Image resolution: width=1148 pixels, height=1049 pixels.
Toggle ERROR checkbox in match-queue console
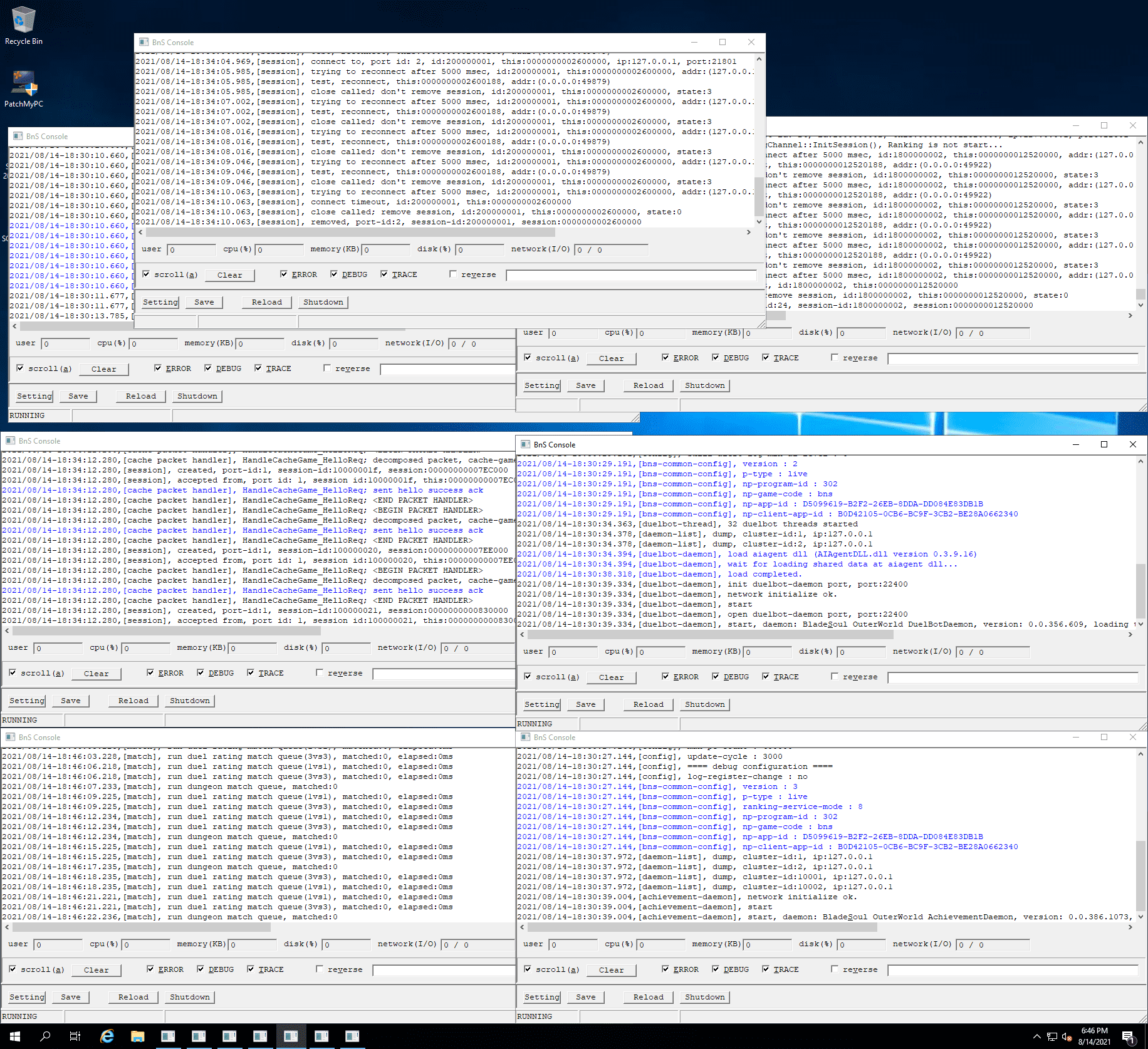pos(150,969)
